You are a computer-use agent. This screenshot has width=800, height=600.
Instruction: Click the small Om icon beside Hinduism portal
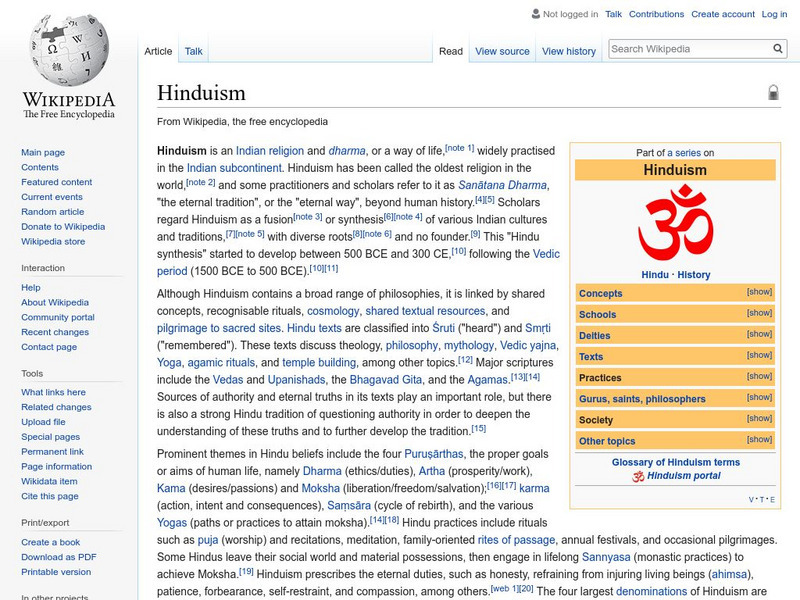638,477
